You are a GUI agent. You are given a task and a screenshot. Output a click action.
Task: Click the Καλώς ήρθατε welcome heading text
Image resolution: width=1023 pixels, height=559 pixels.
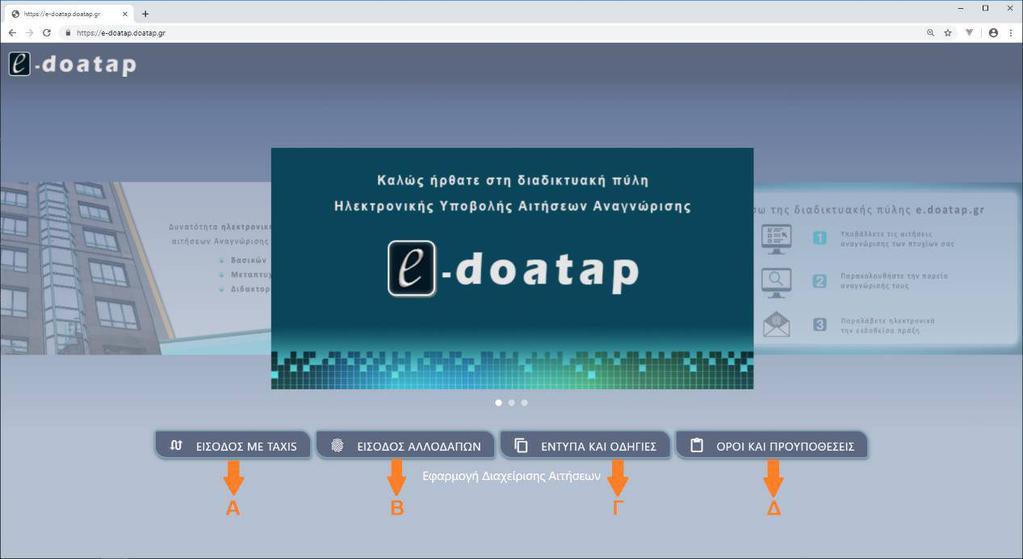tap(513, 180)
